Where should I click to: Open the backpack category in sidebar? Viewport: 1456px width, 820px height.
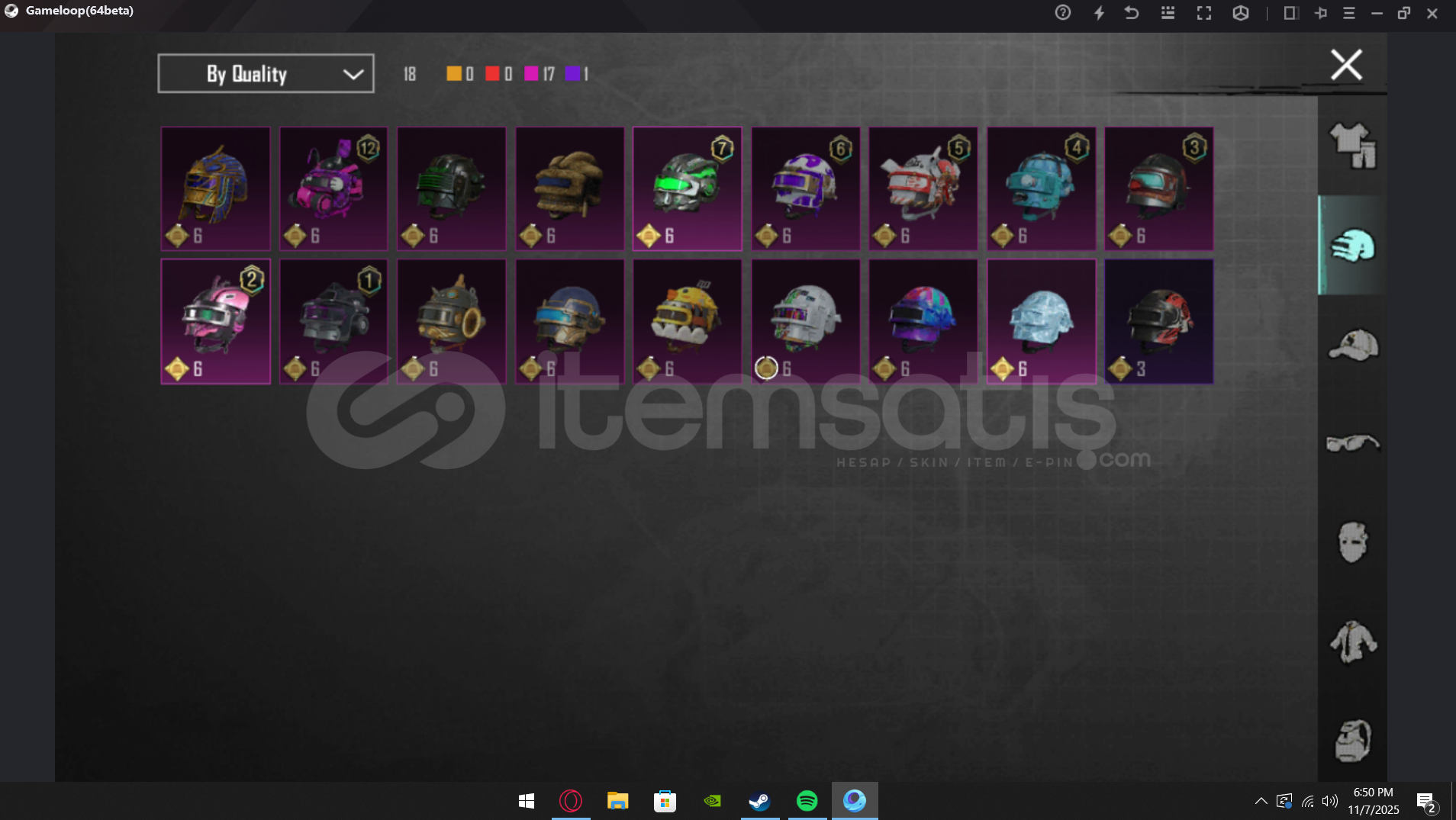point(1352,740)
